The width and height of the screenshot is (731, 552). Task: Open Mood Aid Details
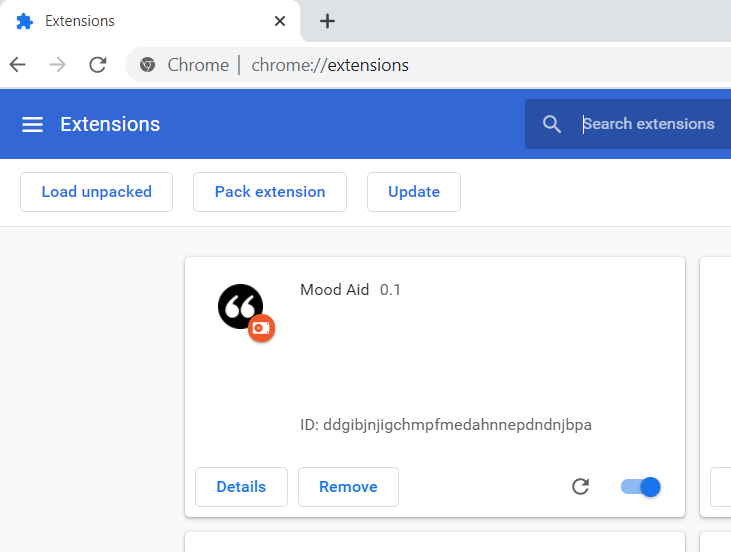click(x=241, y=487)
